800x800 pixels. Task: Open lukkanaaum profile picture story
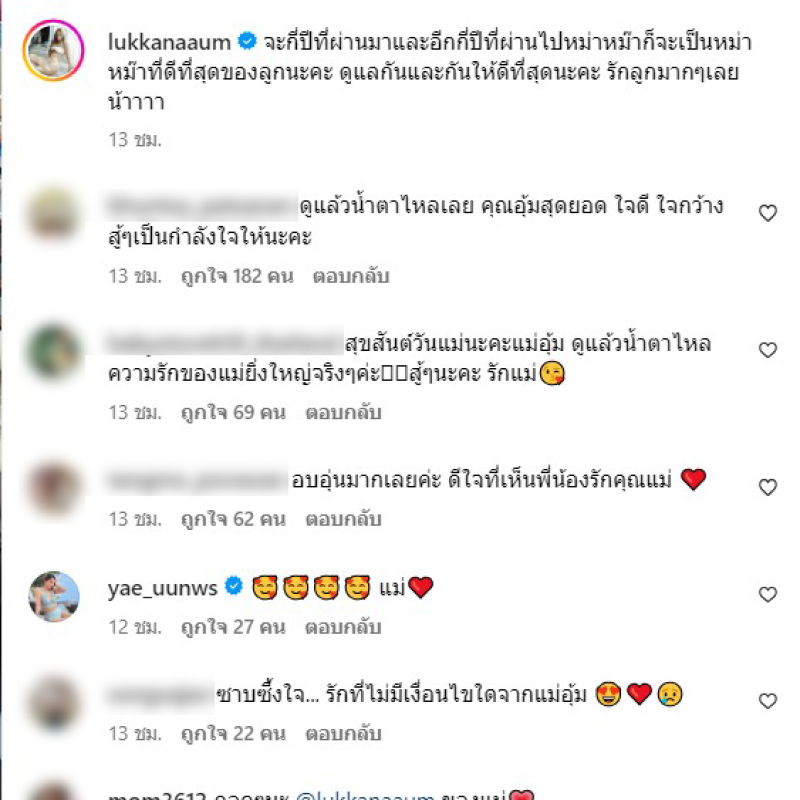(53, 50)
